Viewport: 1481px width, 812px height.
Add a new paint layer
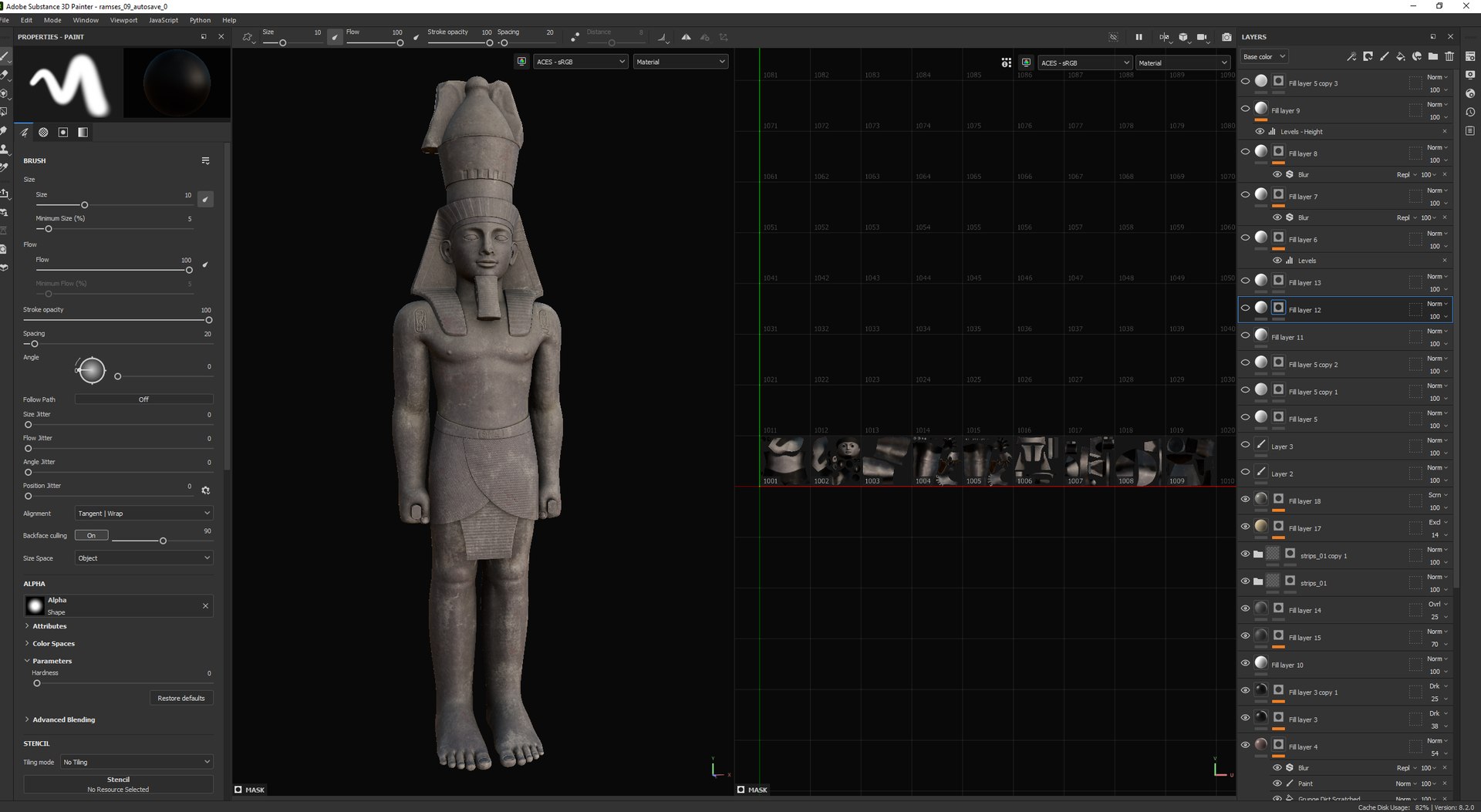[x=1385, y=56]
